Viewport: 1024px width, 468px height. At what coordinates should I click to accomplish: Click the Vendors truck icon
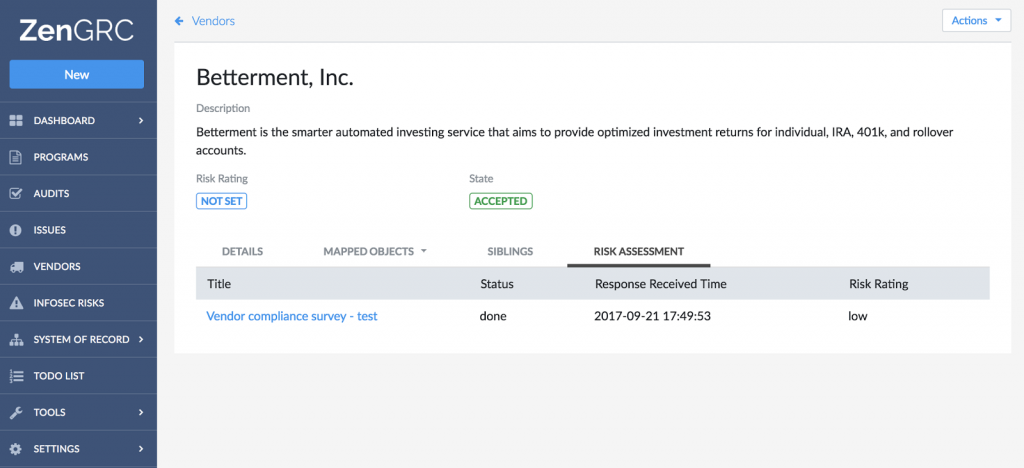[x=16, y=267]
